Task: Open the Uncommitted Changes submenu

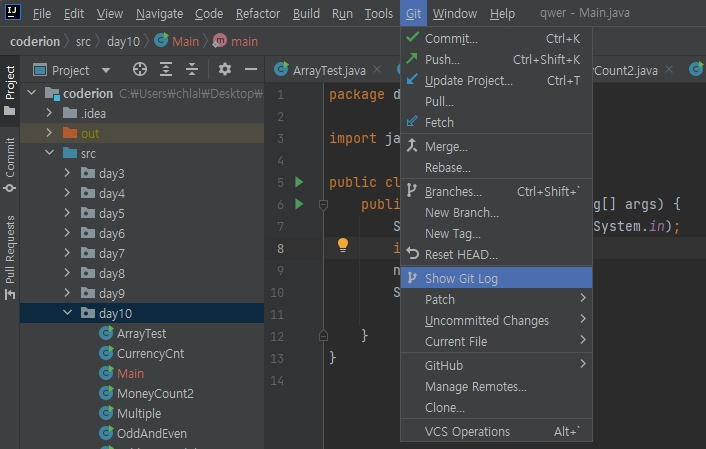Action: click(496, 321)
